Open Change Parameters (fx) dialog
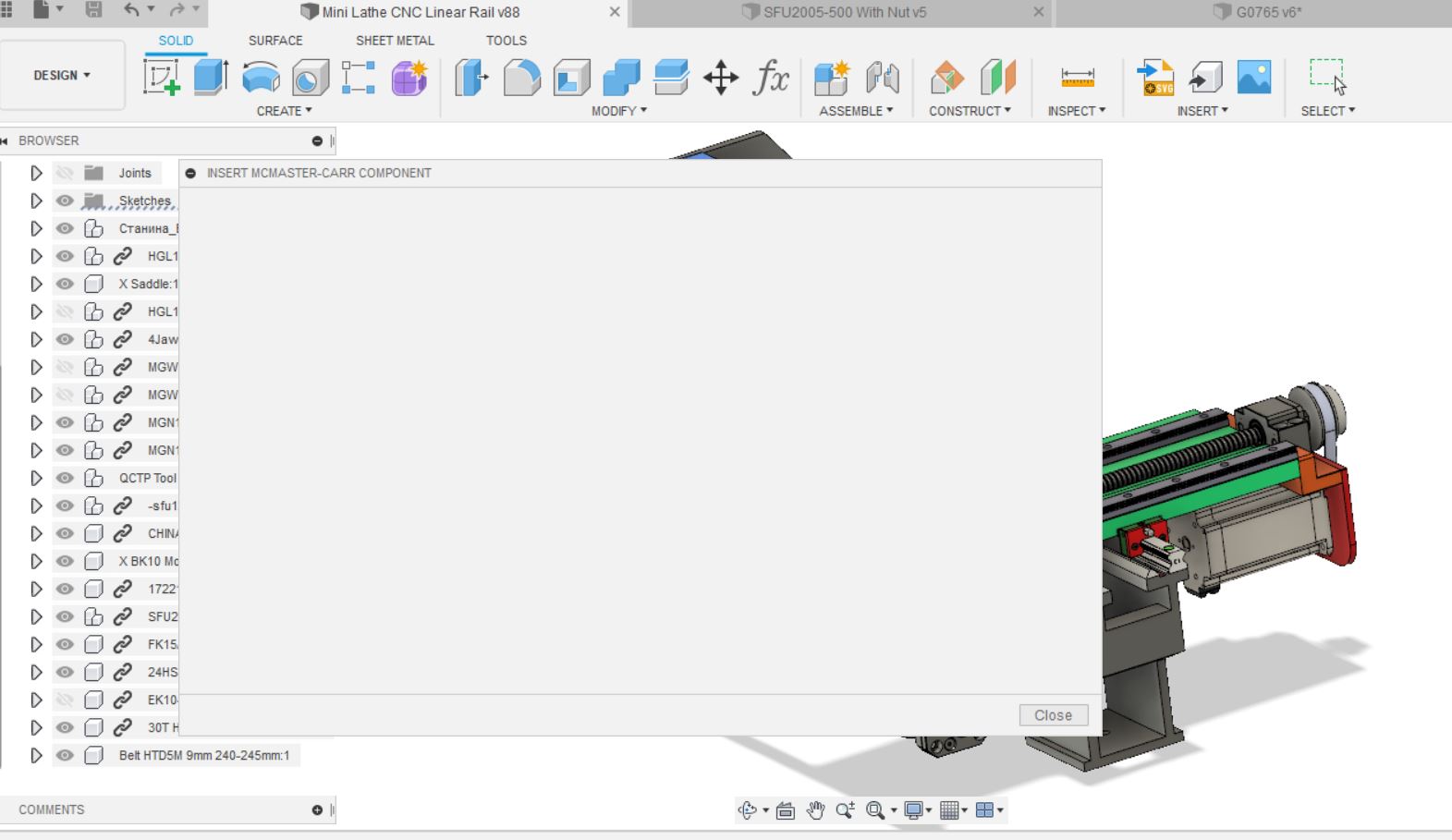The height and width of the screenshot is (840, 1452). [771, 78]
